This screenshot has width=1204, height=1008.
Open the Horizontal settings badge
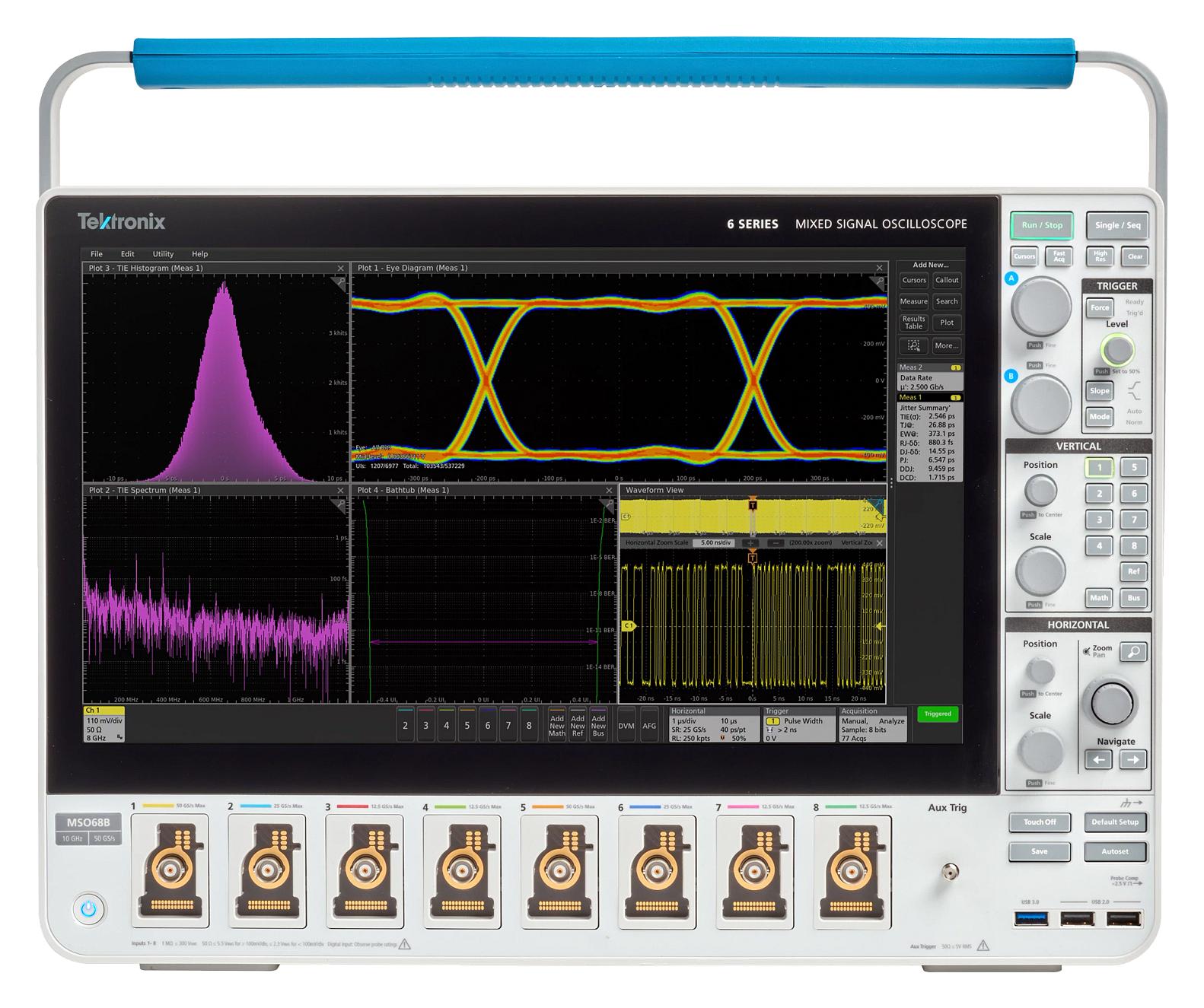pos(714,725)
